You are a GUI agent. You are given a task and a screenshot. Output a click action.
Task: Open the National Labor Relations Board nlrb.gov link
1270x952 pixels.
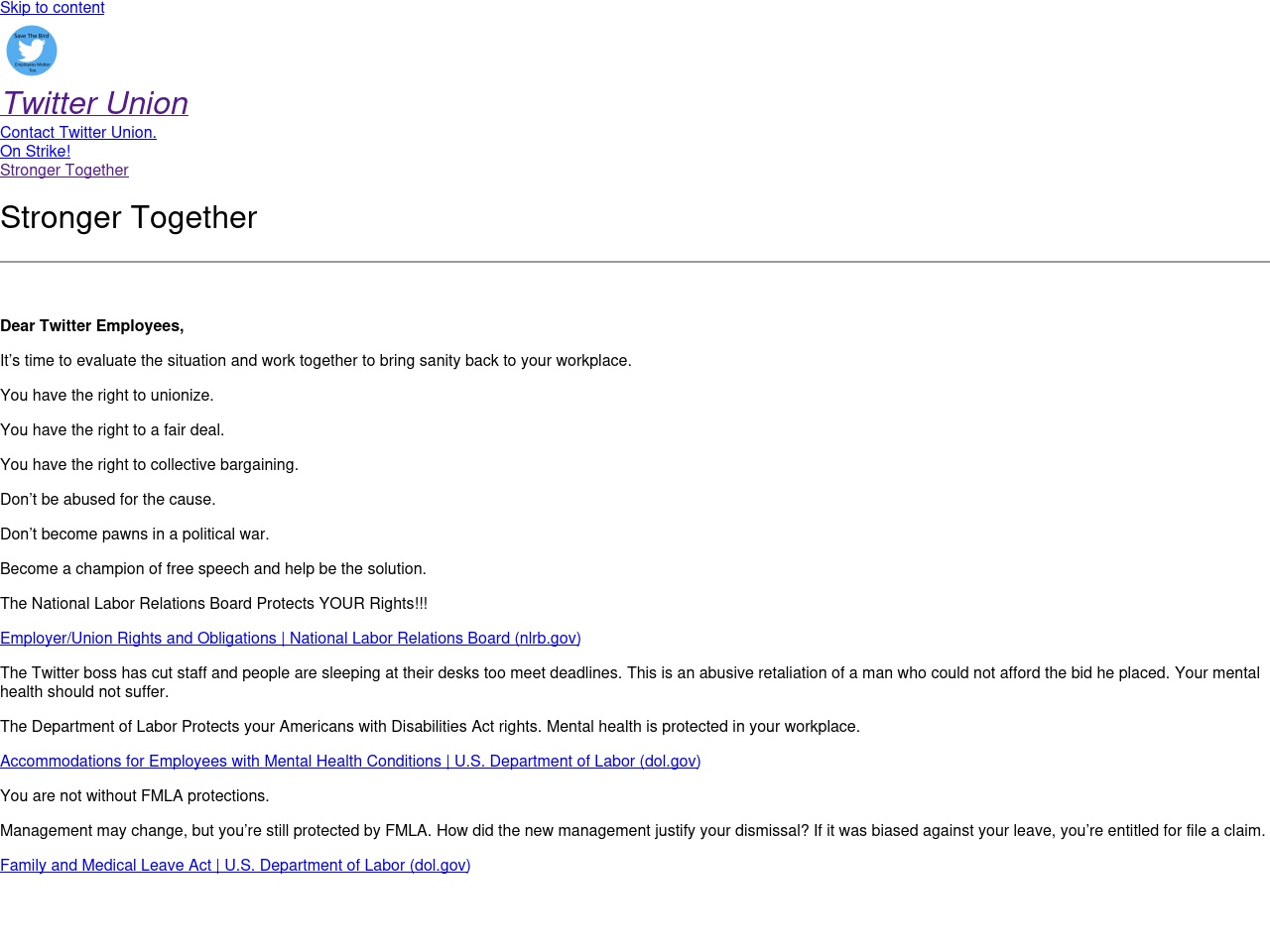click(x=291, y=639)
